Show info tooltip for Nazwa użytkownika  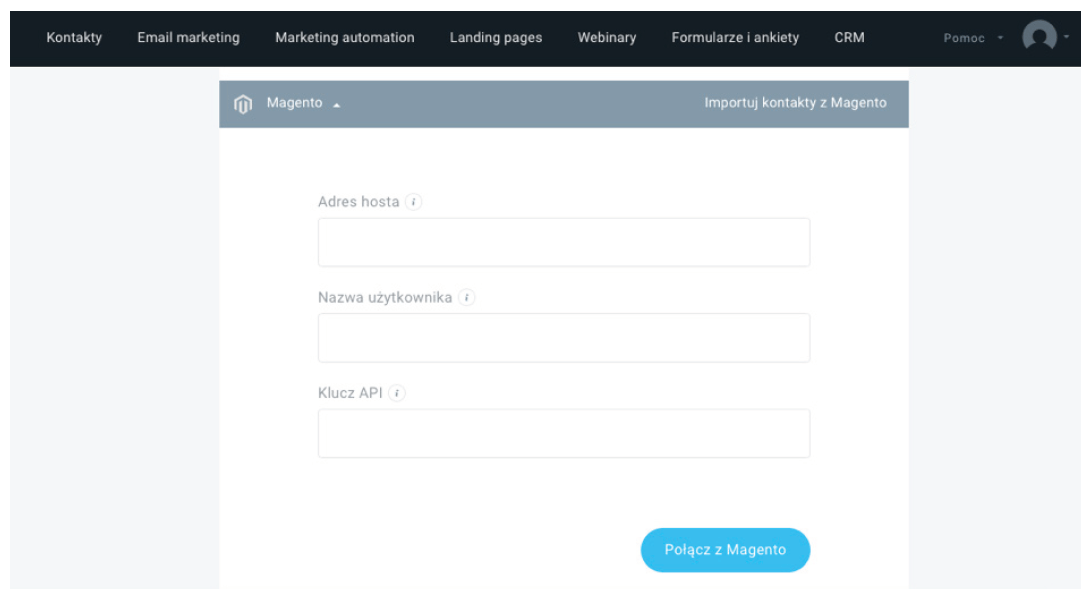tap(467, 297)
